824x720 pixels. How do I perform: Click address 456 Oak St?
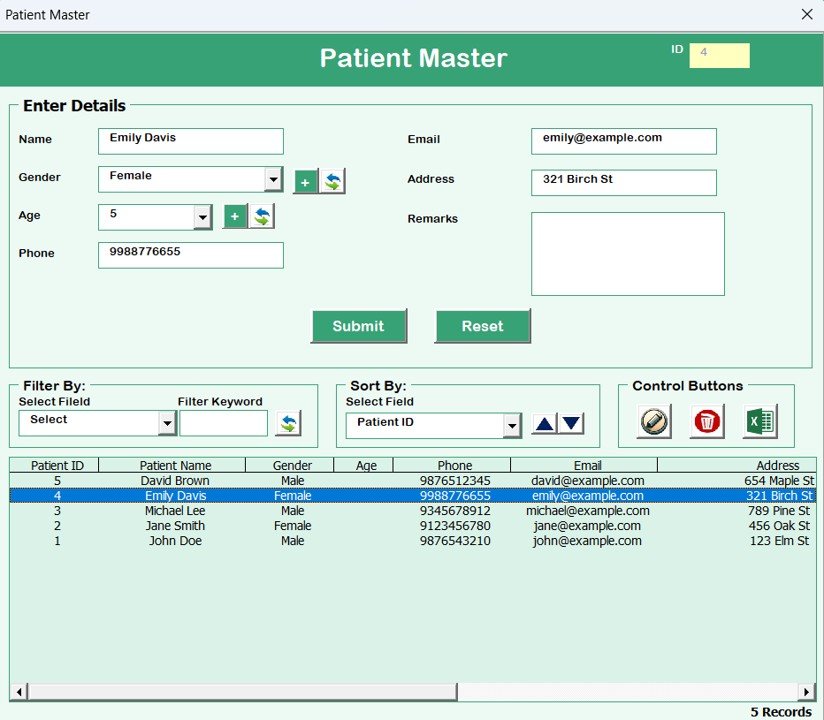click(x=779, y=526)
